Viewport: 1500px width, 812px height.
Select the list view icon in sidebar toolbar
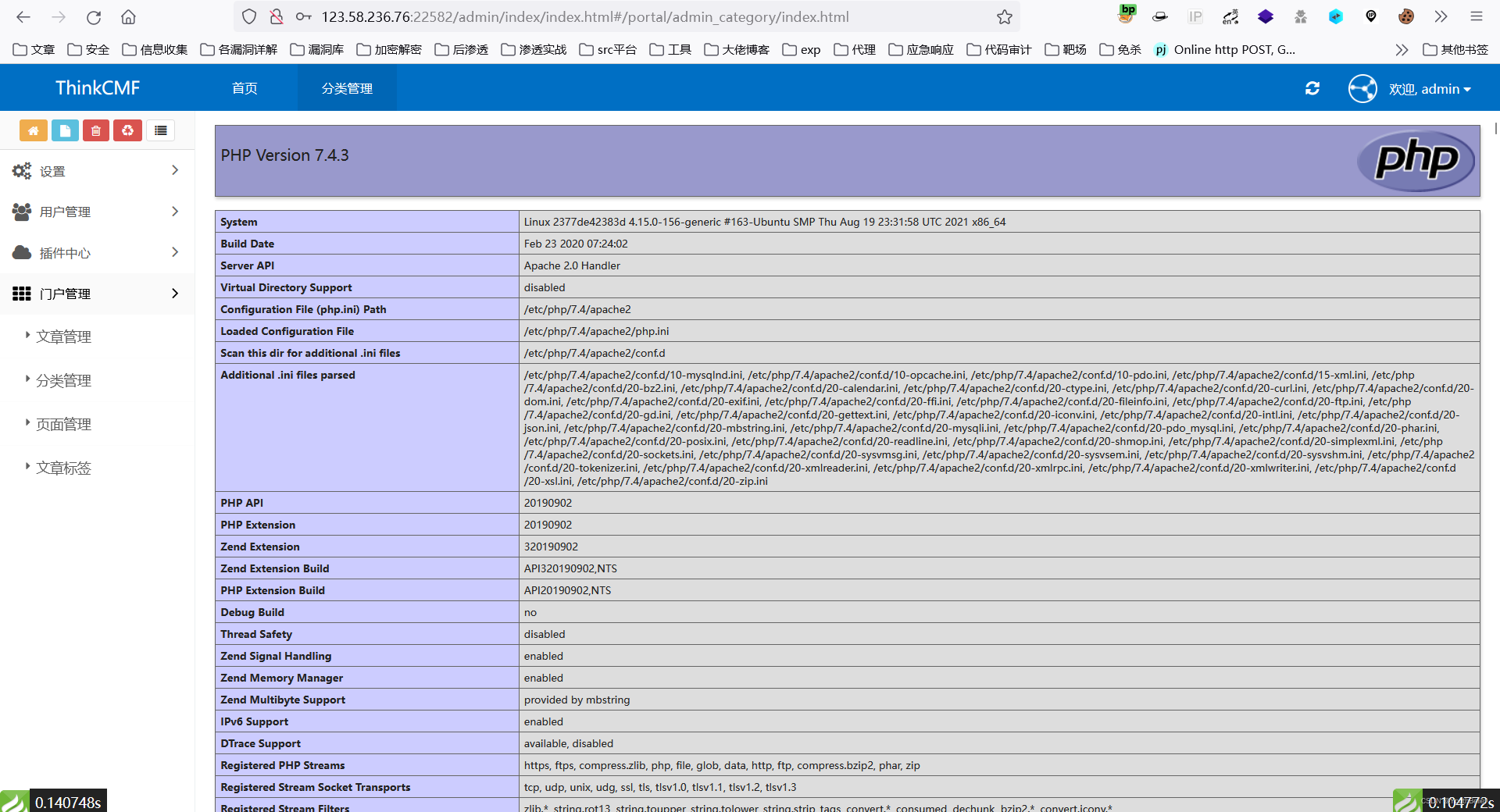tap(160, 130)
